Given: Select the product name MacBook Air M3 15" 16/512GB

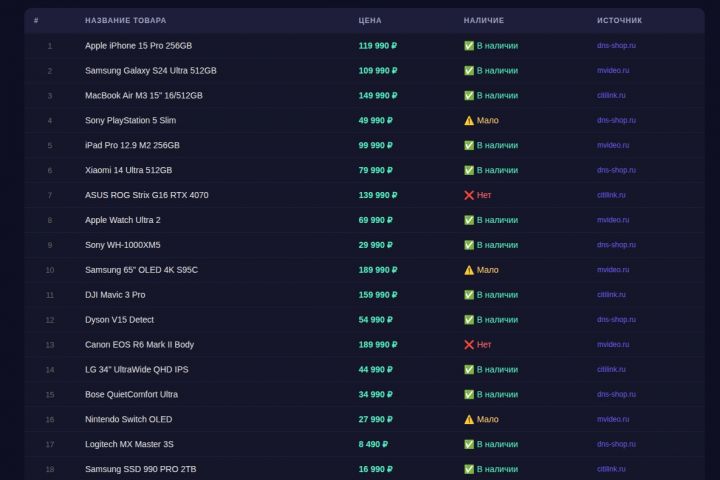Looking at the screenshot, I should (144, 96).
